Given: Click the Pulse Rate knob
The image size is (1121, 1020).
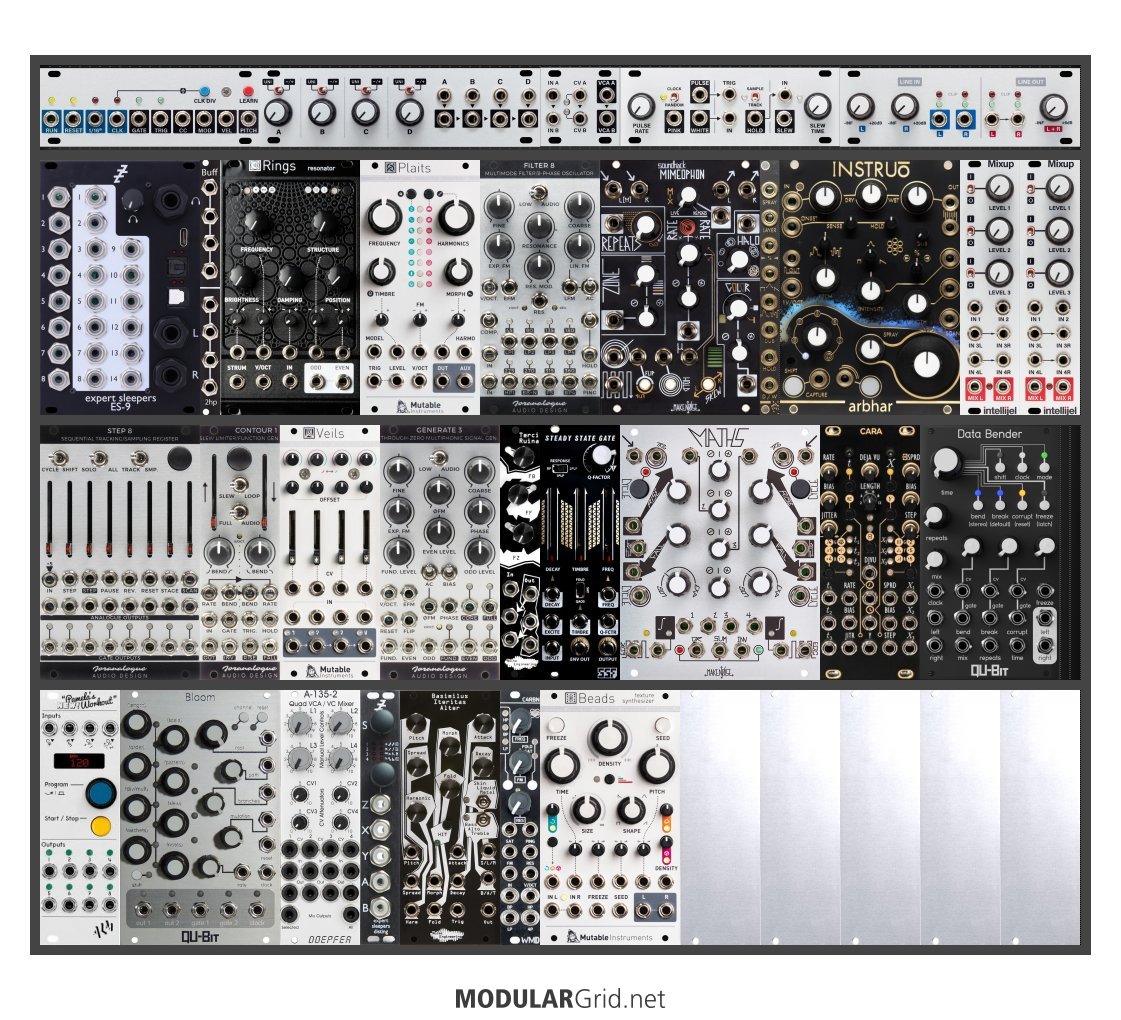Looking at the screenshot, I should pos(641,107).
